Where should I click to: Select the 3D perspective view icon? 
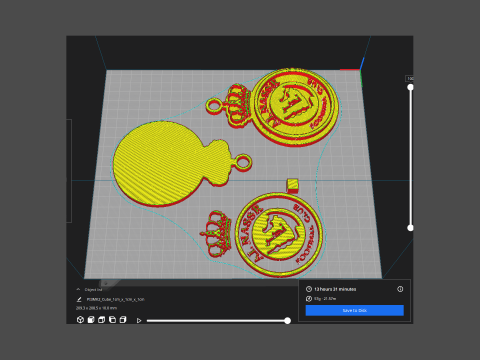pos(80,320)
